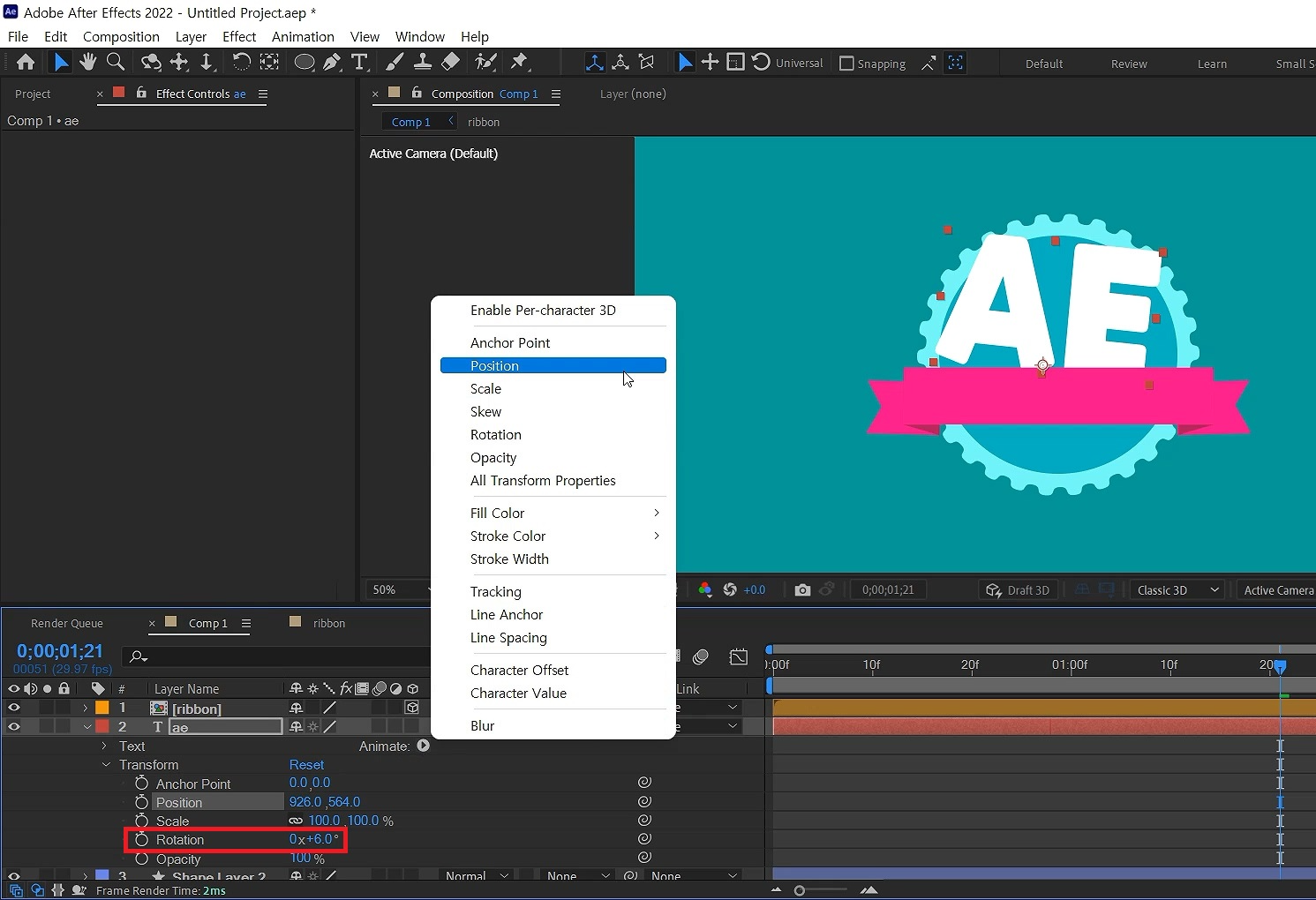Toggle the Anchor Point stopwatch
The width and height of the screenshot is (1316, 900).
tap(141, 784)
